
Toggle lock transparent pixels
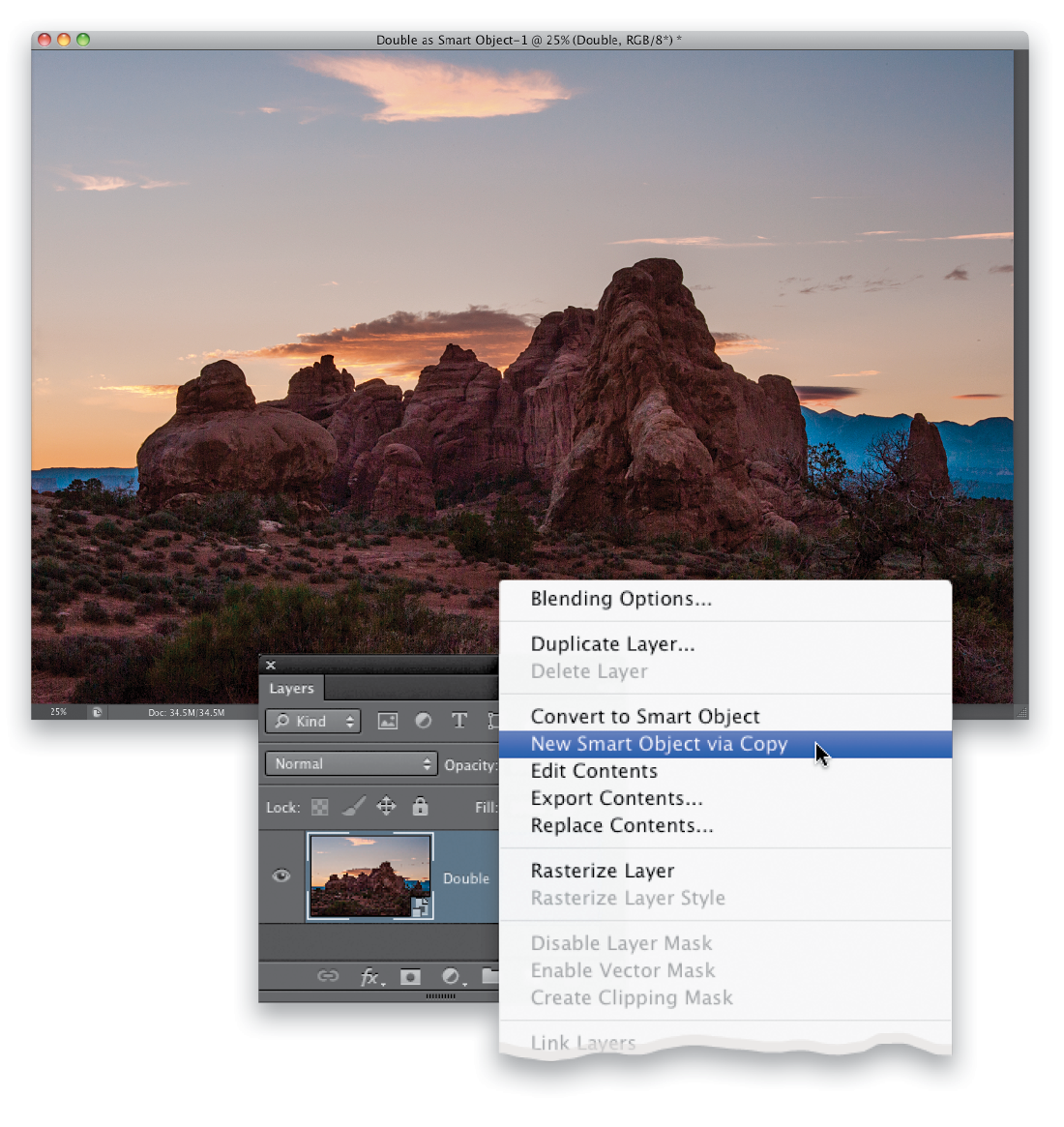320,807
